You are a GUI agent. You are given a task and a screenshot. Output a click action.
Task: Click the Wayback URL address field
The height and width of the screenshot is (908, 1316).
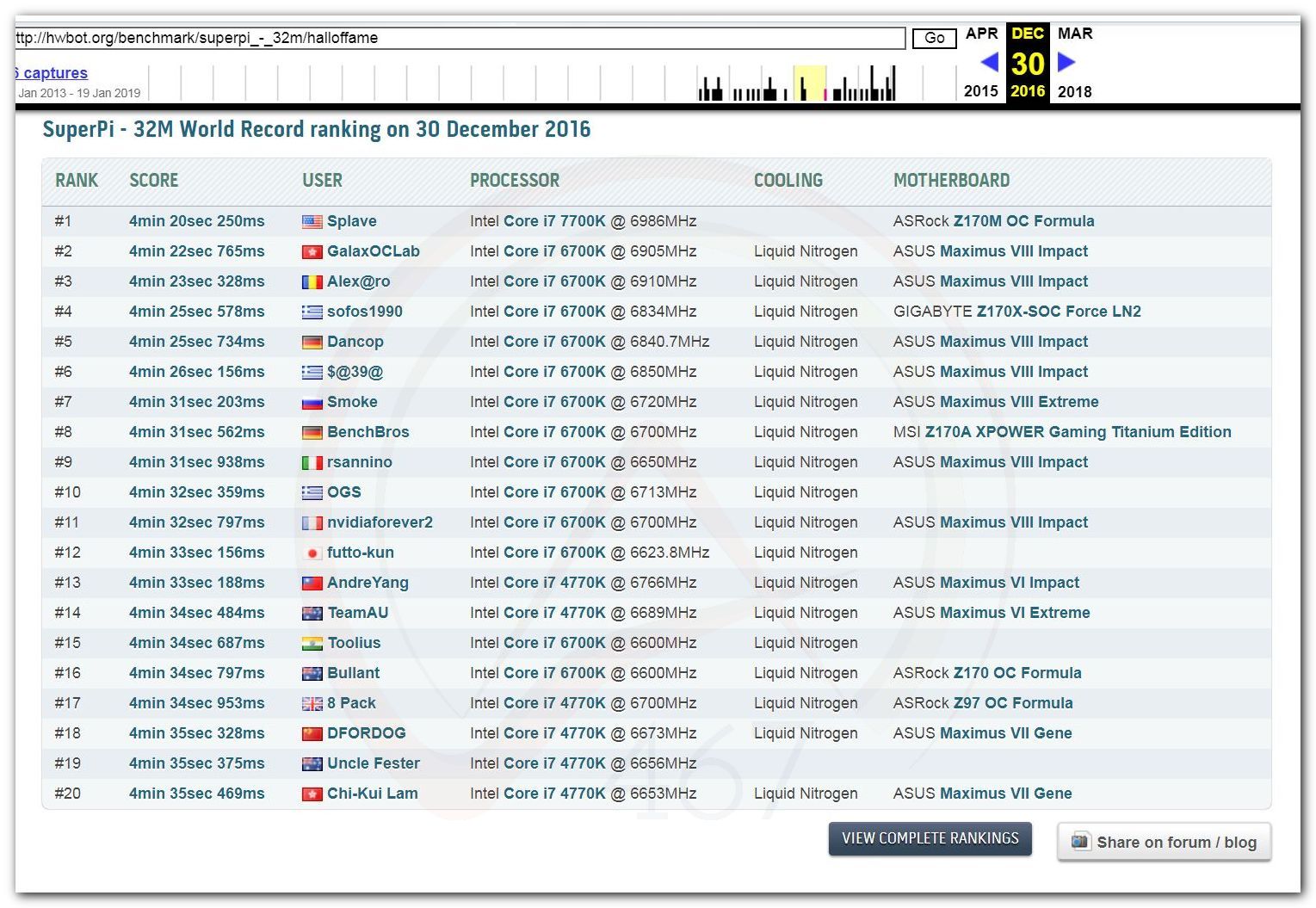(x=460, y=38)
